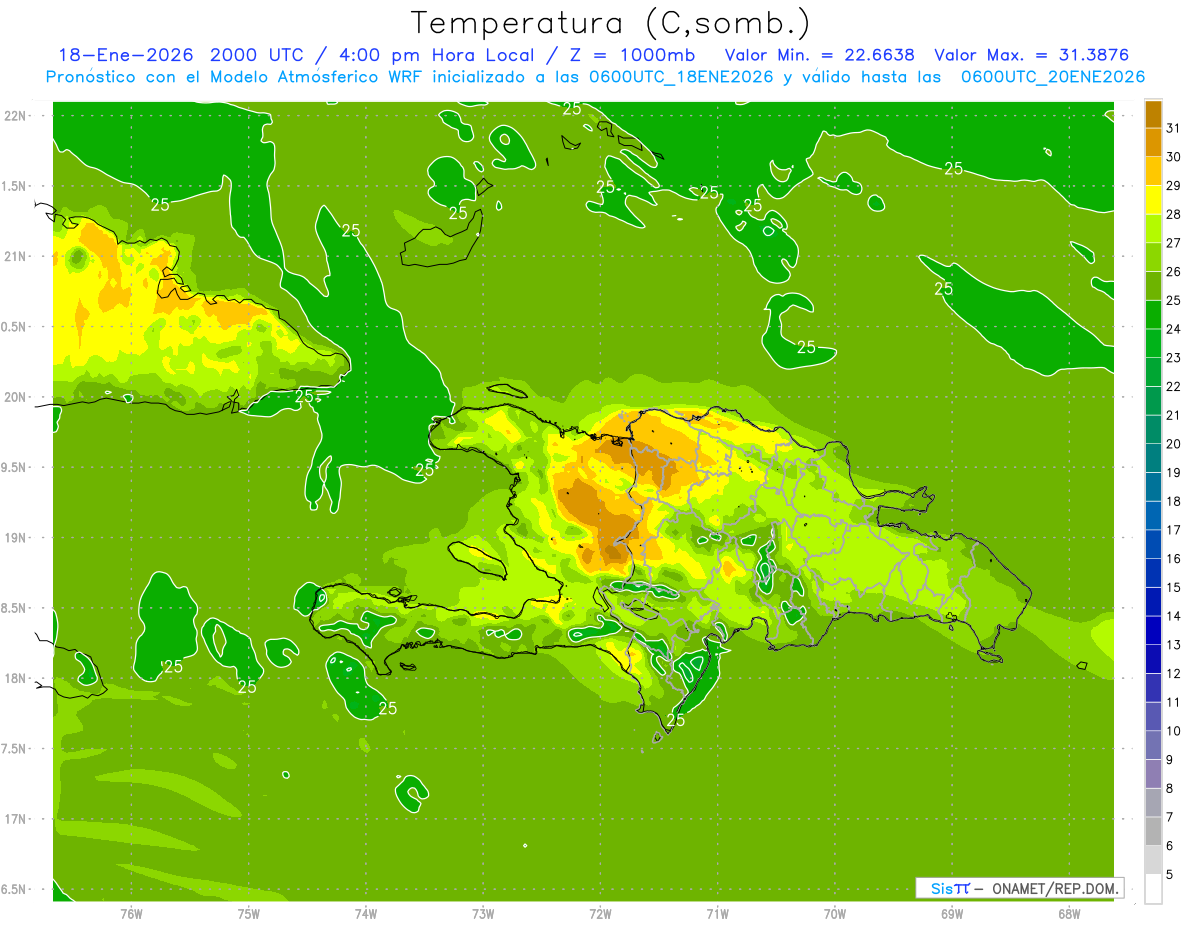This screenshot has width=1200, height=927.
Task: Select the dark blue legend swatch between 13 and 14
Action: pos(1153,630)
